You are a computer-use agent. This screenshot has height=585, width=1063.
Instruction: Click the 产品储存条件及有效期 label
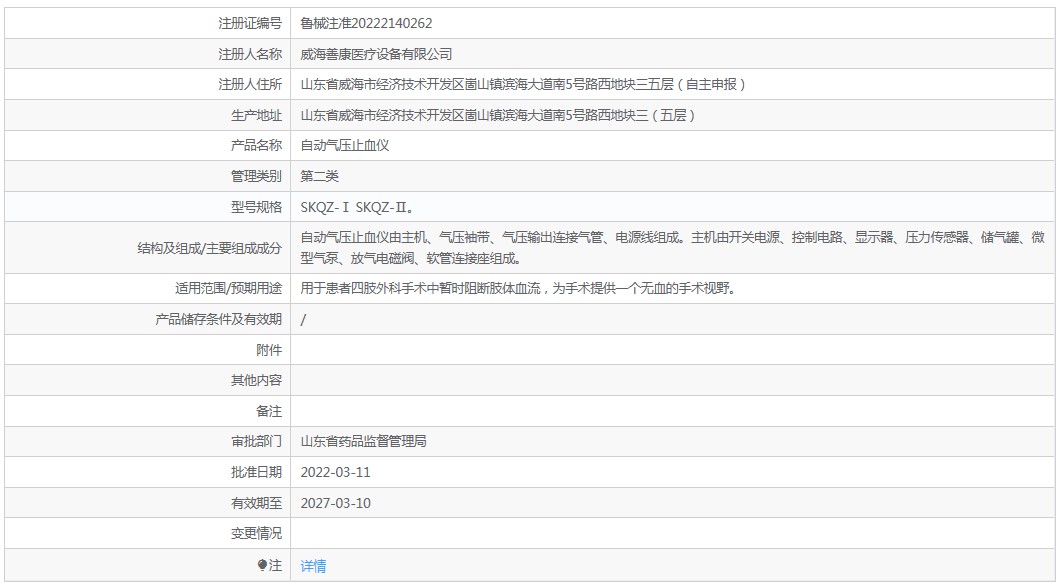pyautogui.click(x=218, y=319)
